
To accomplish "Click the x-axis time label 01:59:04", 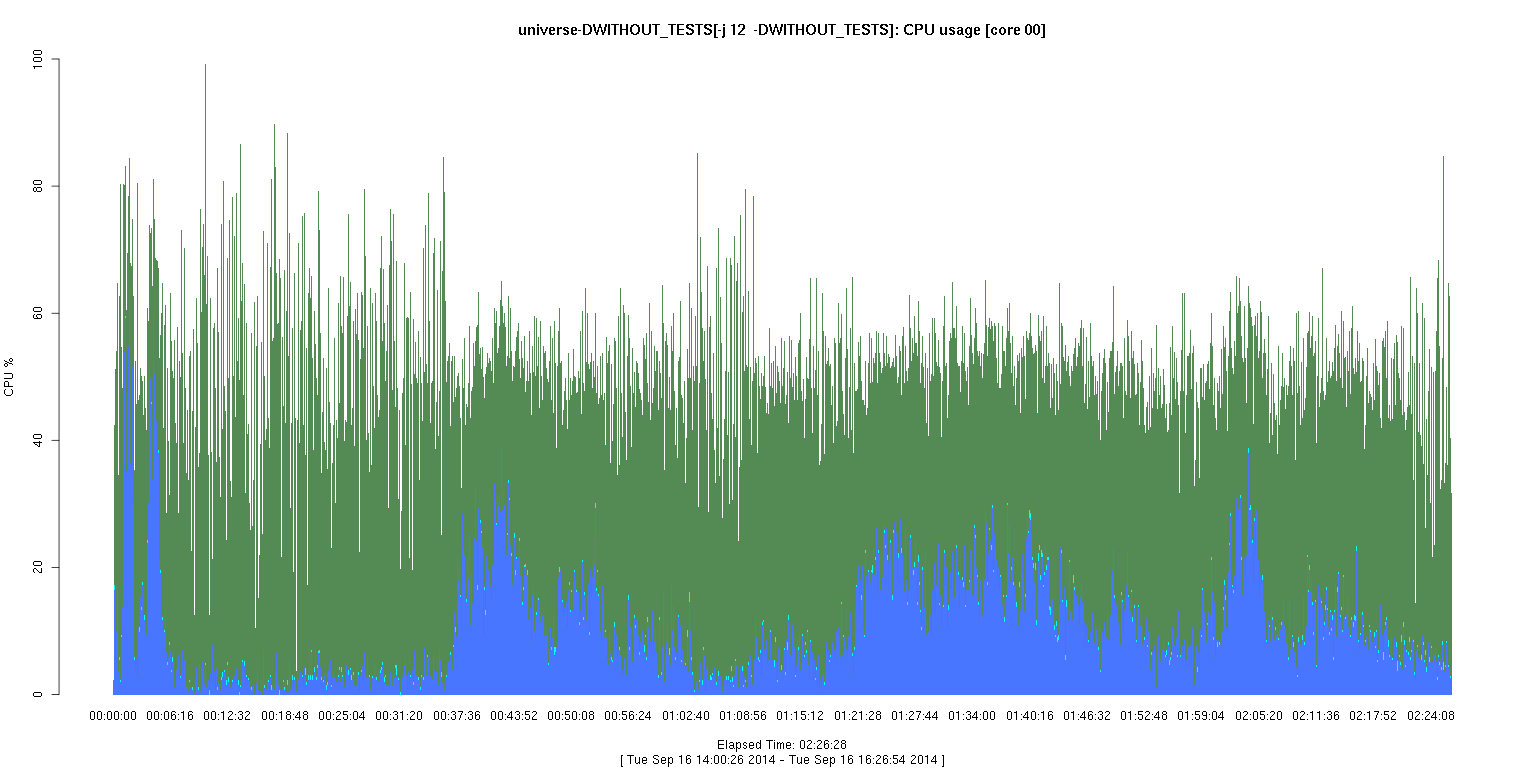I will 1201,716.
